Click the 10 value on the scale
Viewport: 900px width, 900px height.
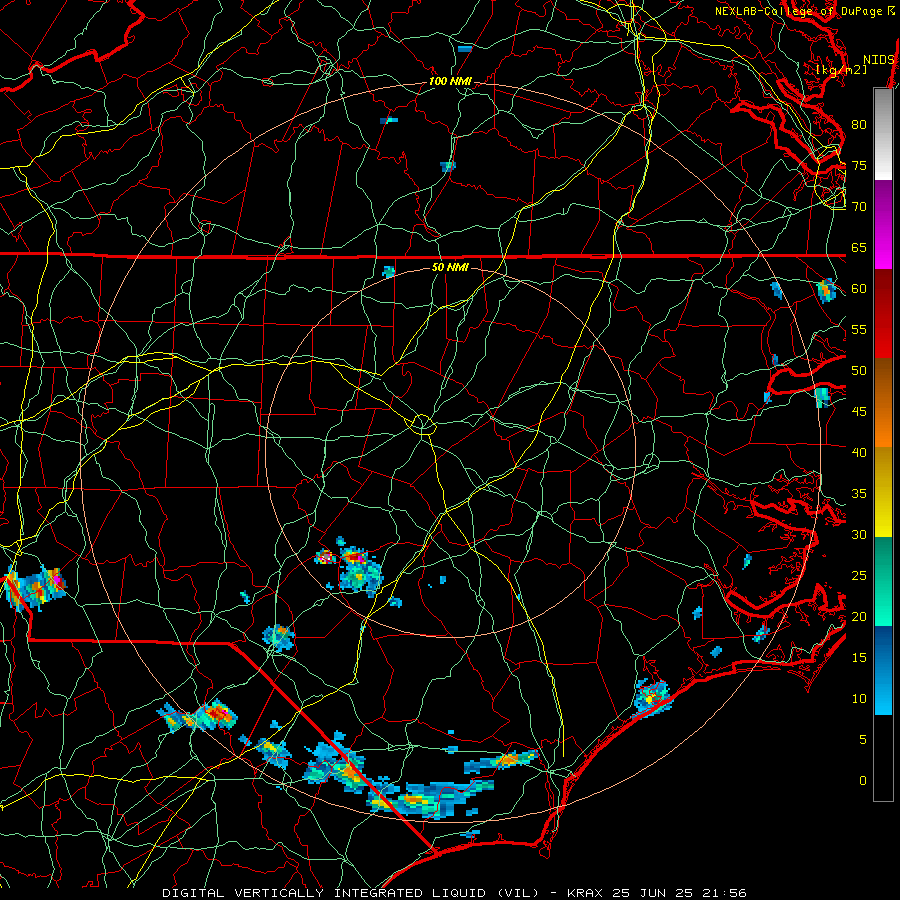point(859,699)
